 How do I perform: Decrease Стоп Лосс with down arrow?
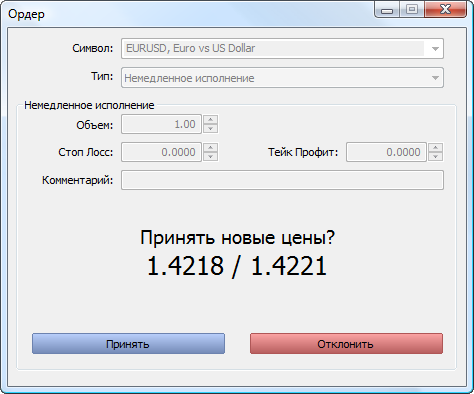[x=210, y=157]
